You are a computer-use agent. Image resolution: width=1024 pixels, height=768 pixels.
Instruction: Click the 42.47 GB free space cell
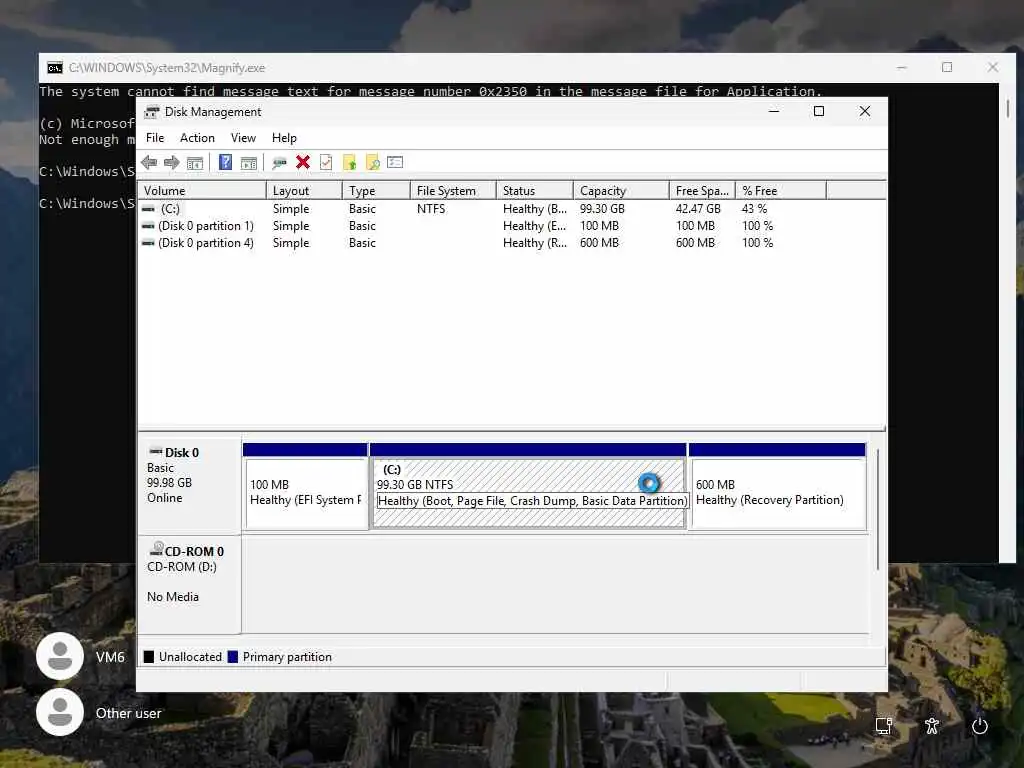pyautogui.click(x=698, y=209)
